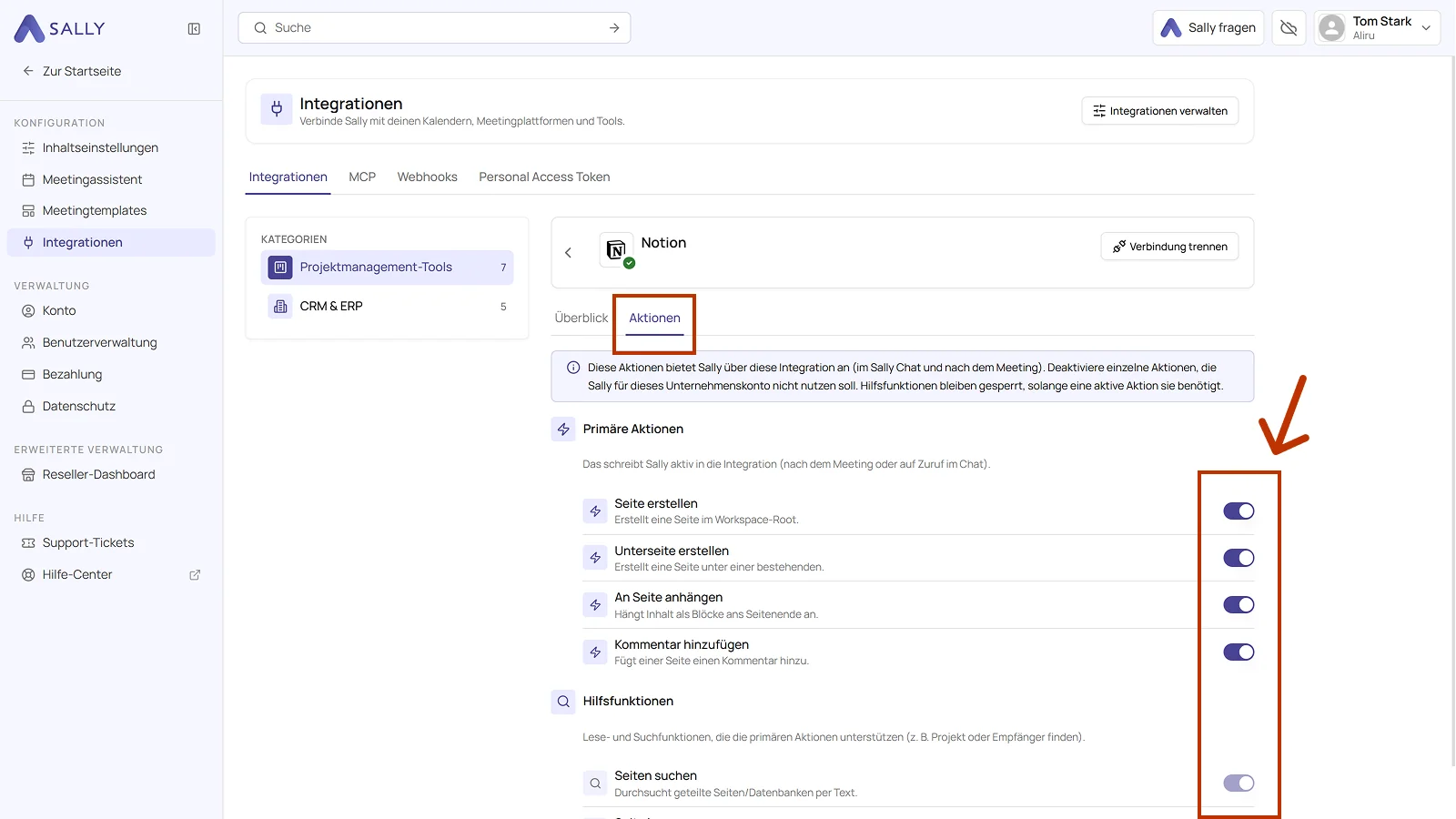The image size is (1456, 819).
Task: Click the search submit arrow
Action: pos(614,28)
